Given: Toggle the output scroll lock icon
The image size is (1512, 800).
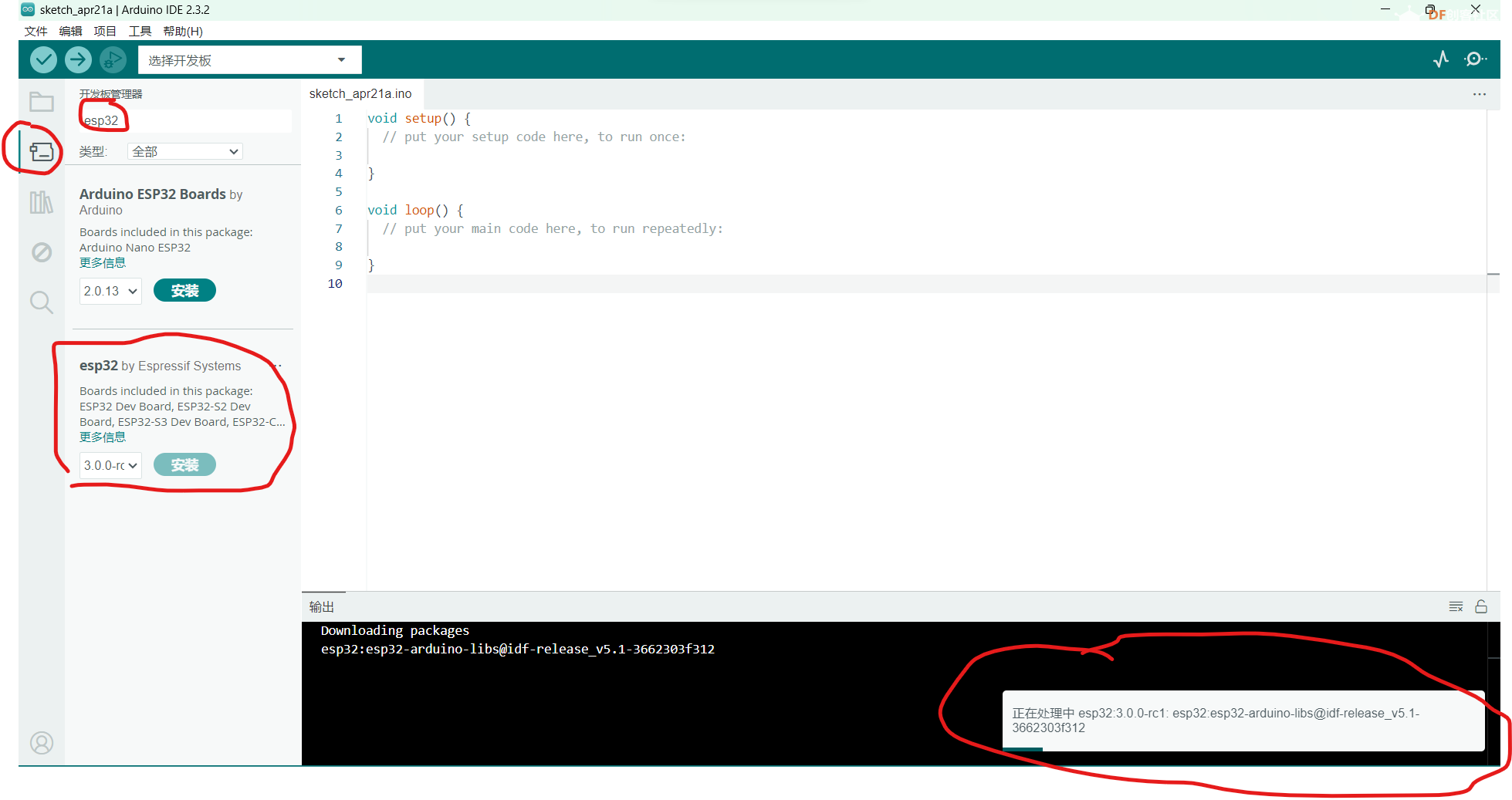Looking at the screenshot, I should (x=1481, y=607).
